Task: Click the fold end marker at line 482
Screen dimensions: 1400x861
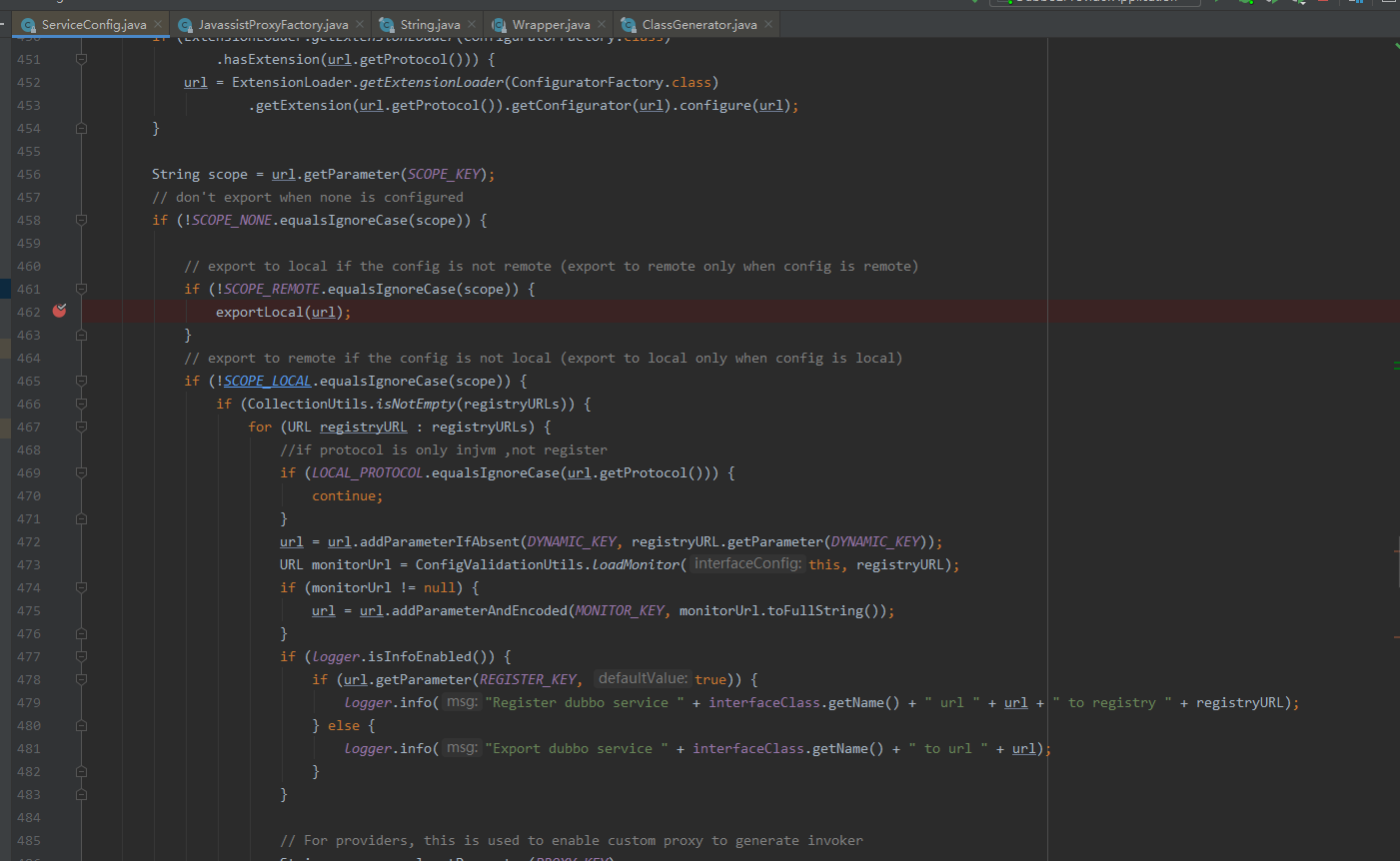Action: pyautogui.click(x=81, y=771)
